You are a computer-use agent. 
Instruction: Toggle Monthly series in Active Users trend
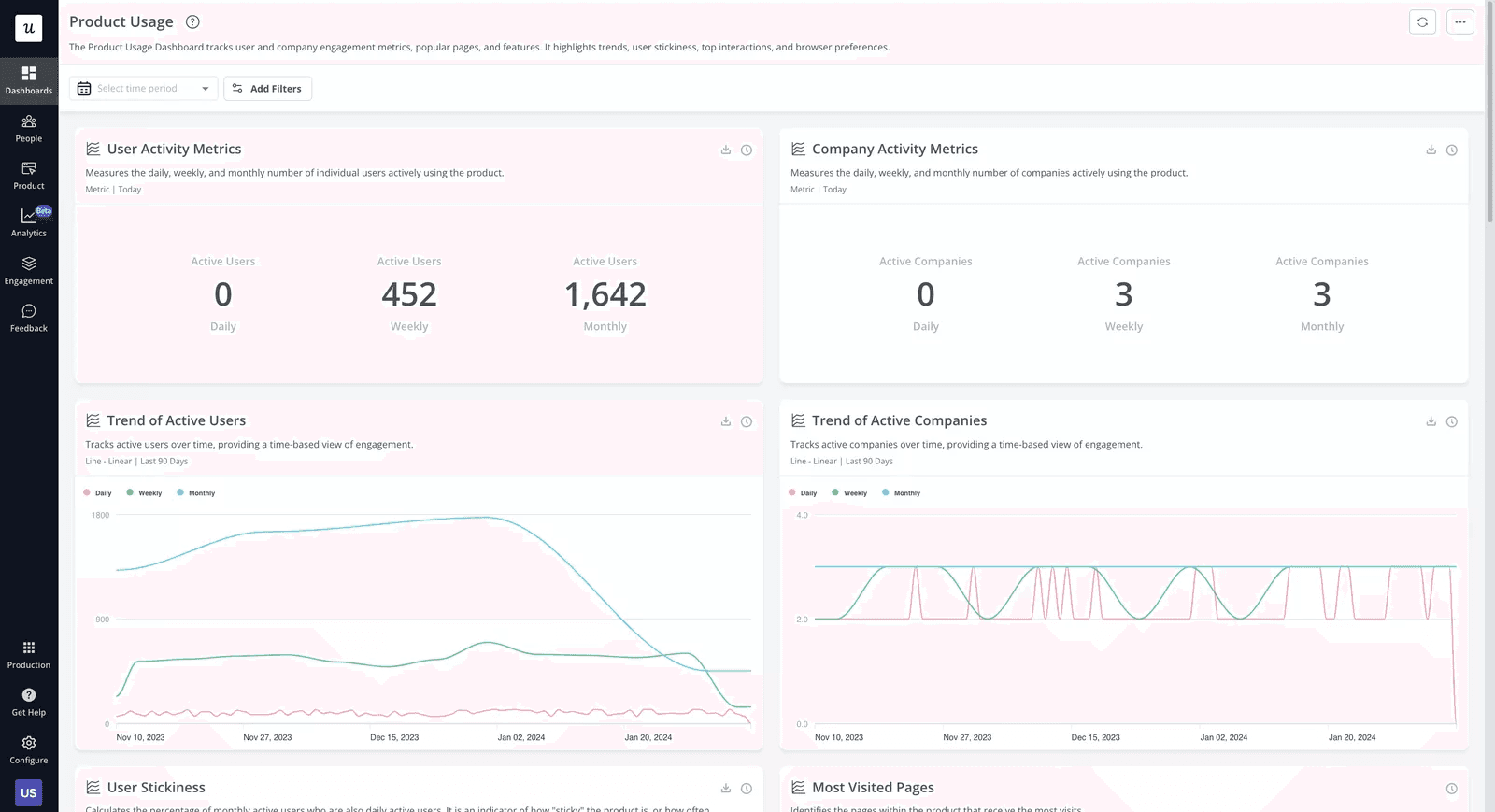pos(196,493)
